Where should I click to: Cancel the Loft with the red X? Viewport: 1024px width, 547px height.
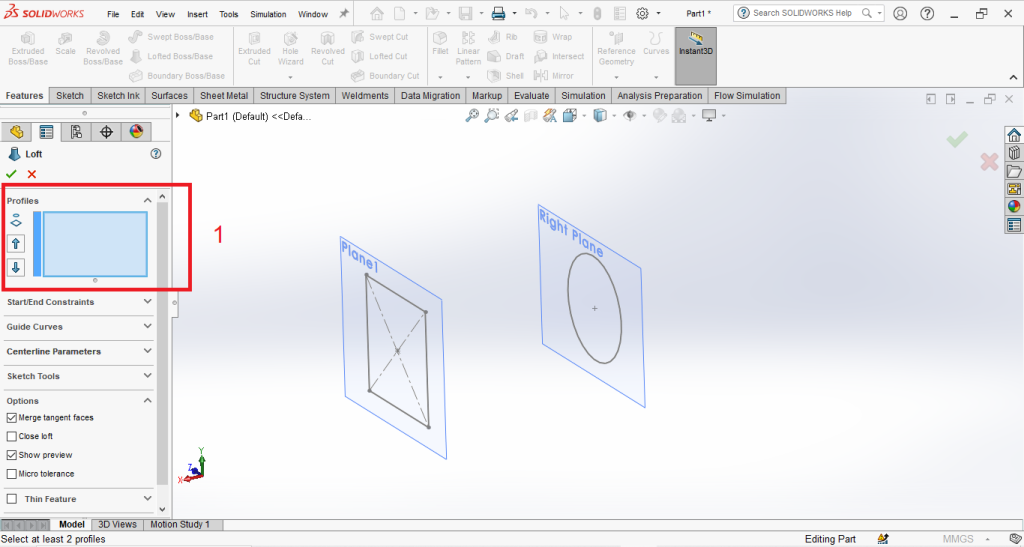(x=32, y=174)
